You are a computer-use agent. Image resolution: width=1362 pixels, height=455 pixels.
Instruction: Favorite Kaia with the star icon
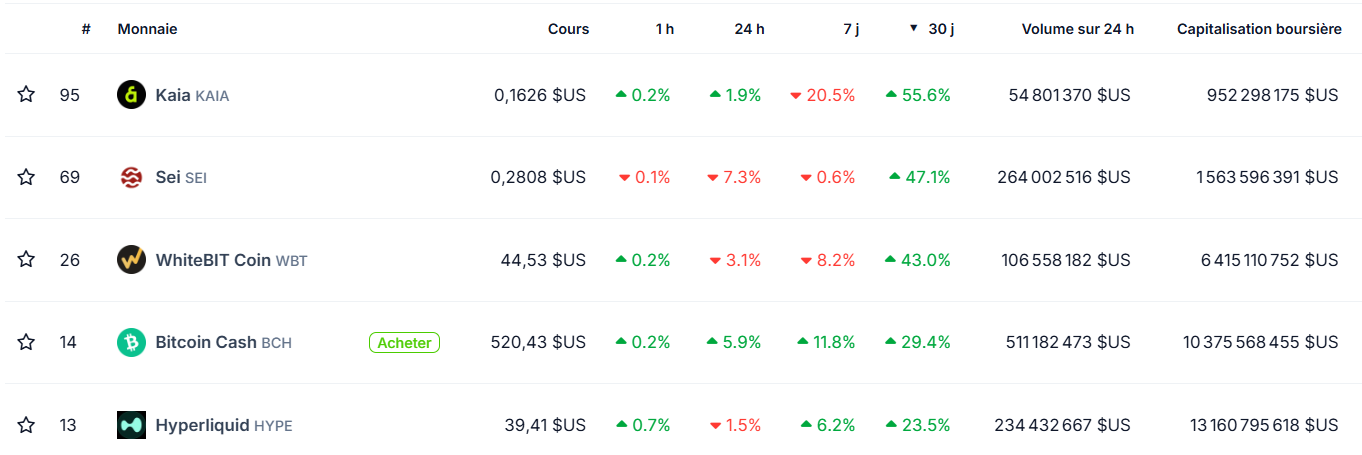26,95
